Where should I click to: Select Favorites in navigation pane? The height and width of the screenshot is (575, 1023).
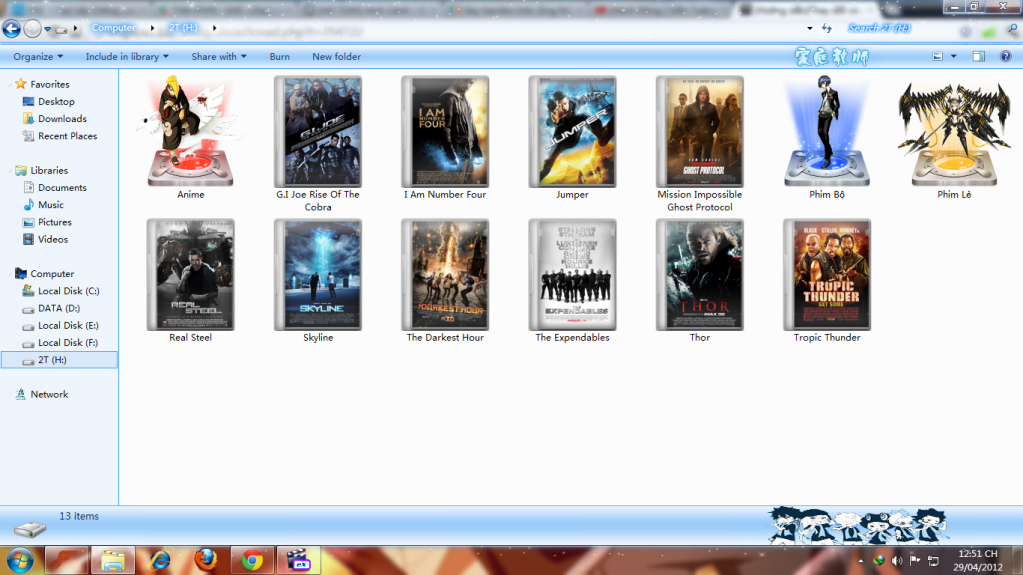tap(50, 84)
